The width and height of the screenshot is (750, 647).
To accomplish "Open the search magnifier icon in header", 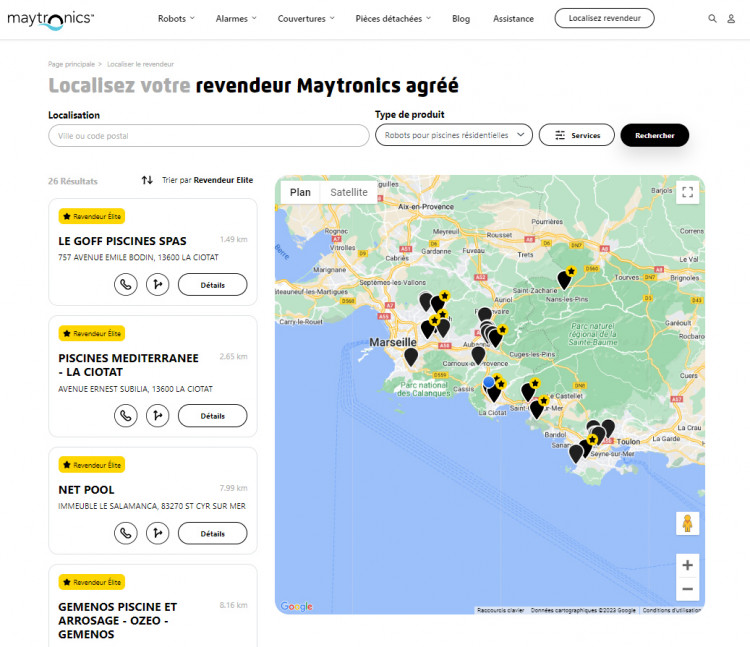I will pos(712,19).
